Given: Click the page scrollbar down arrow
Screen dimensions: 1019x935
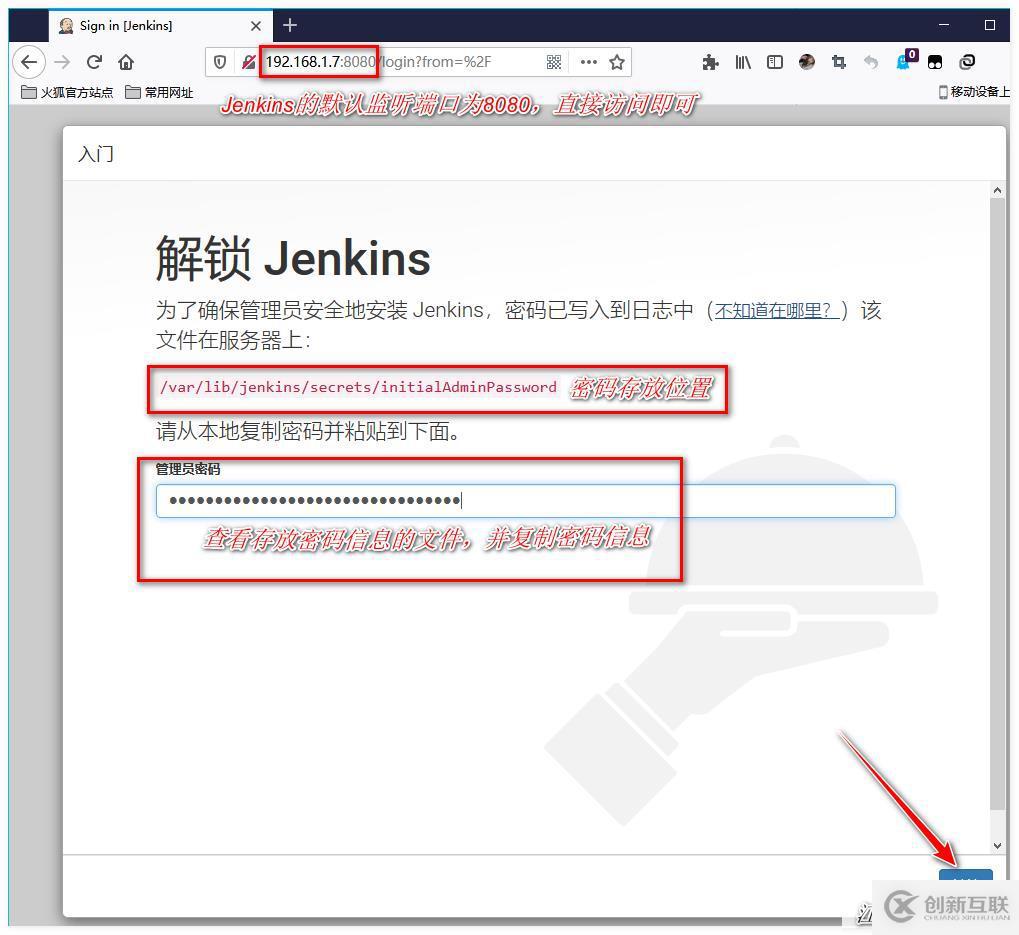Looking at the screenshot, I should [x=997, y=845].
